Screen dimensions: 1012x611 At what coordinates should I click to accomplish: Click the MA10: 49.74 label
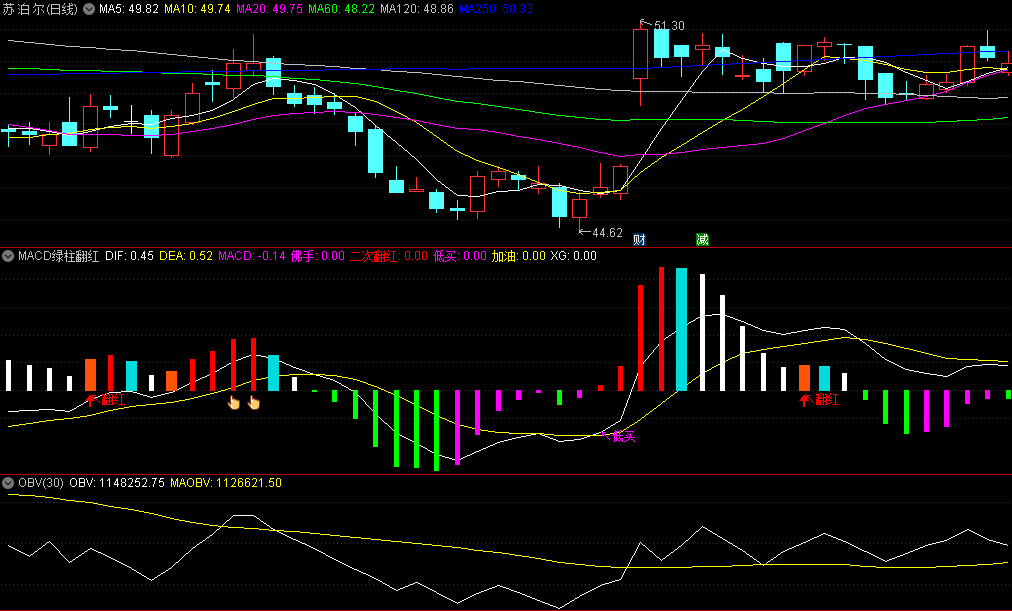[197, 9]
